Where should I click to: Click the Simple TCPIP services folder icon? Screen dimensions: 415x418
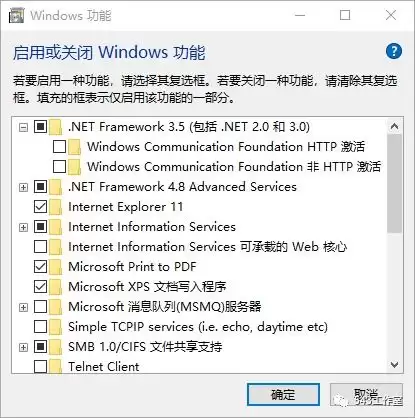(x=55, y=327)
